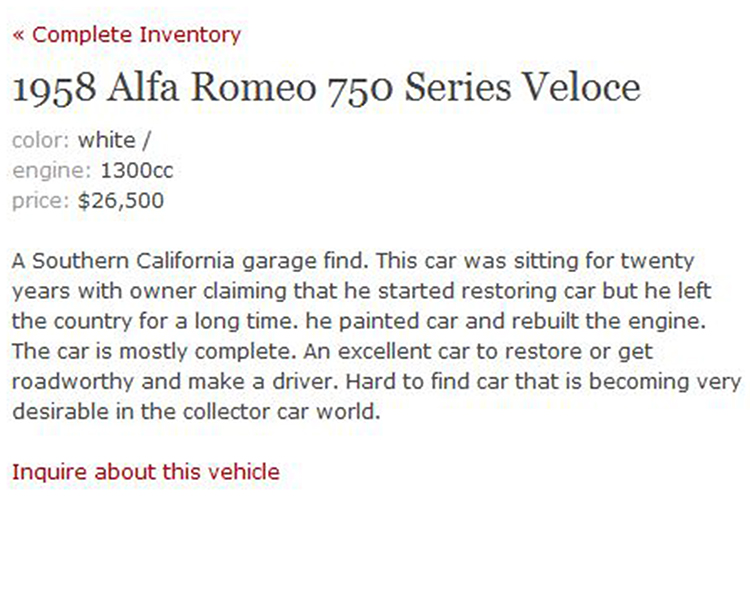Click the word roadworthy in the description
Screen dimensions: 750x600
pyautogui.click(x=73, y=382)
